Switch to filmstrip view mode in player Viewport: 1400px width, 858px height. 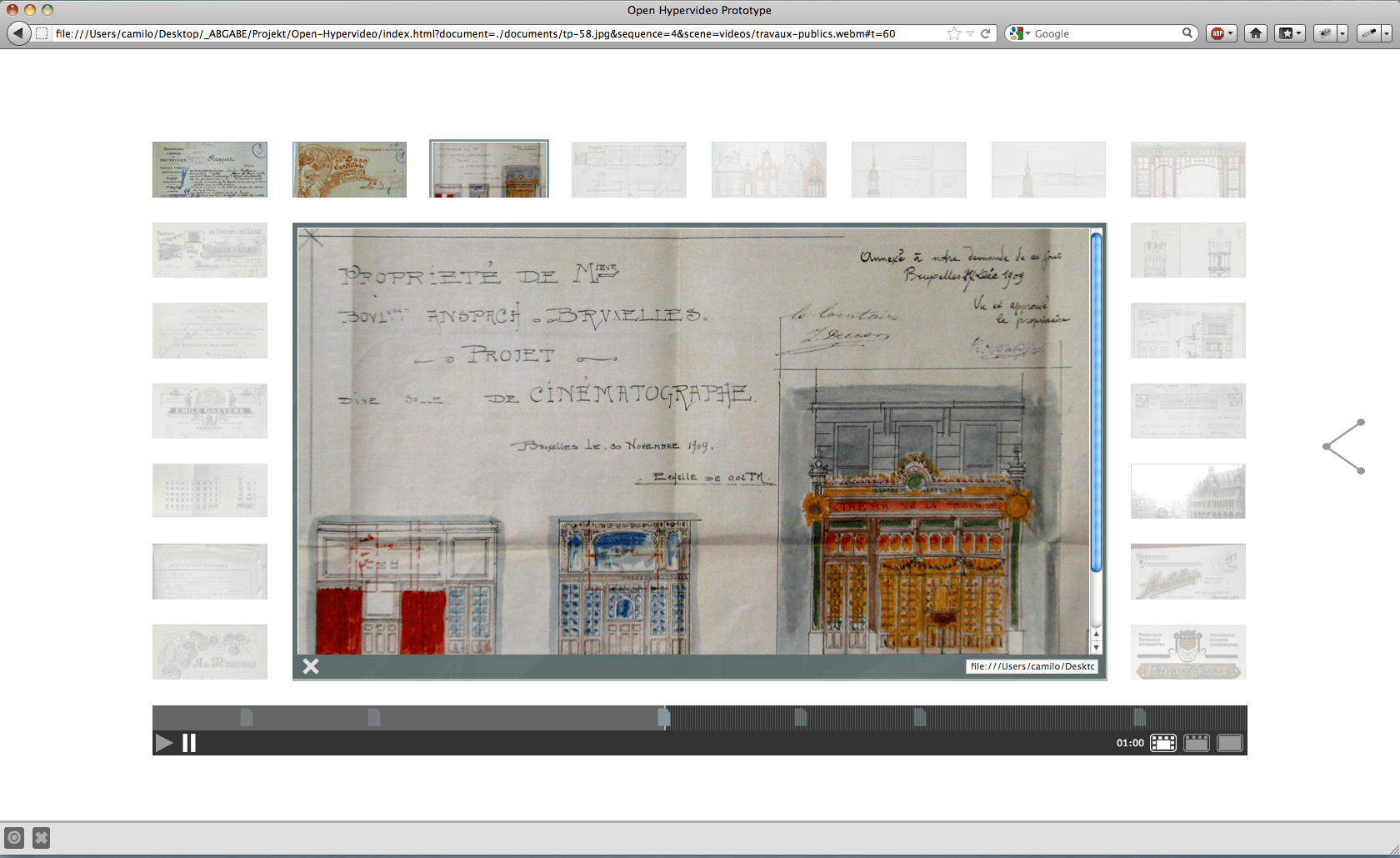click(x=1162, y=743)
